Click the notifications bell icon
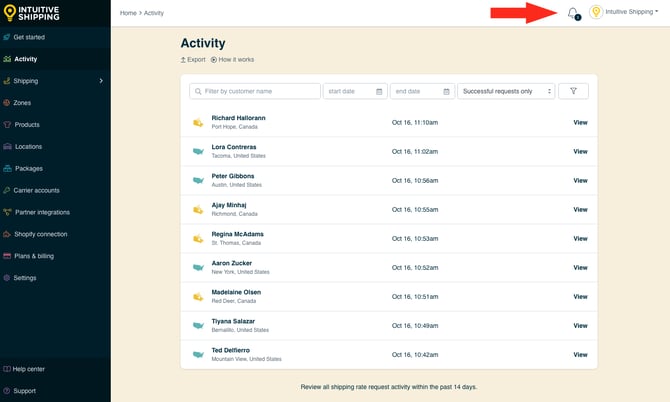This screenshot has width=670, height=402. click(x=573, y=13)
